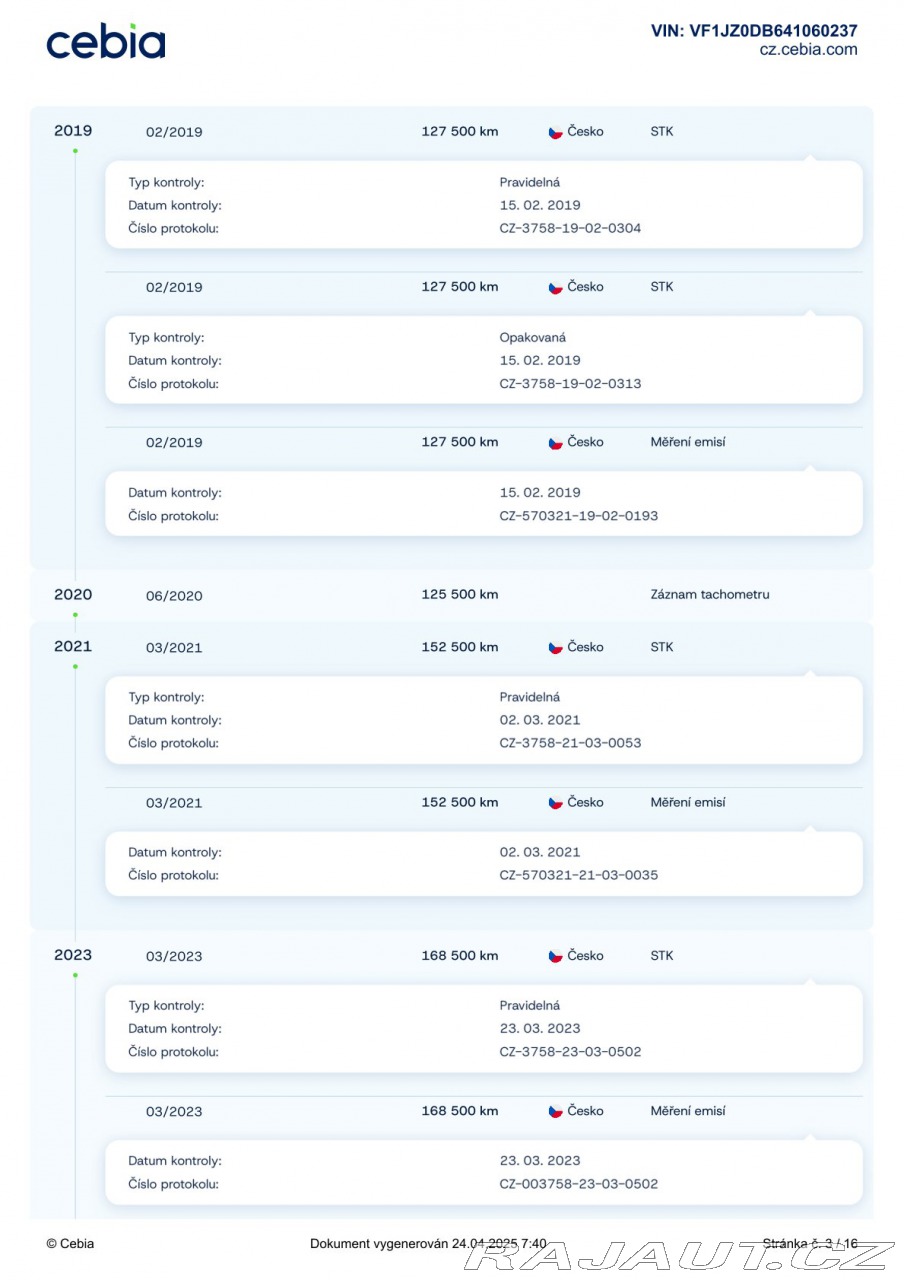Click the green 2023 timeline dot
Viewport: 904px width, 1280px height.
tap(75, 975)
